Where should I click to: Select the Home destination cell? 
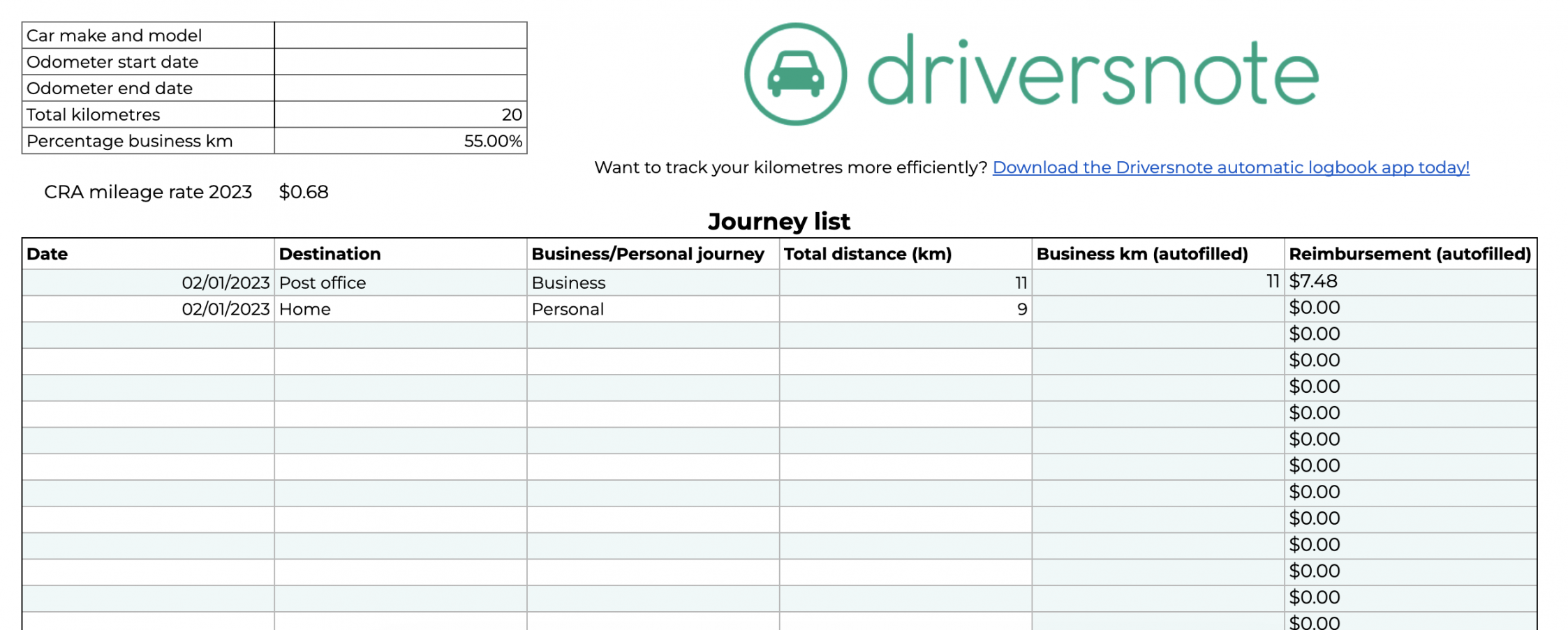click(x=401, y=309)
